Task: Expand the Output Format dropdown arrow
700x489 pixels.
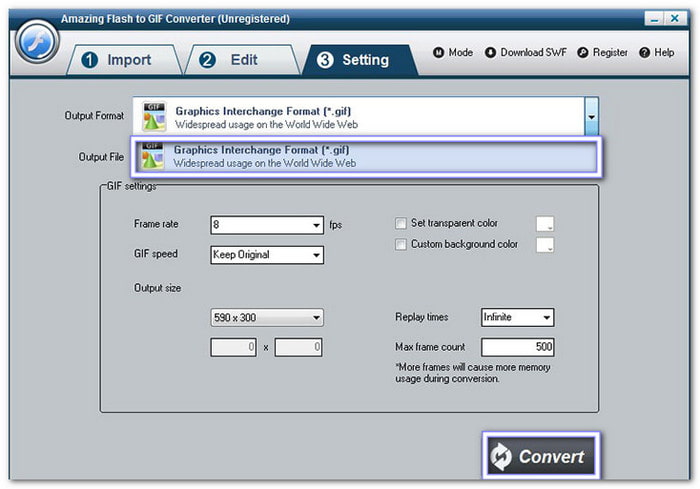Action: (592, 117)
